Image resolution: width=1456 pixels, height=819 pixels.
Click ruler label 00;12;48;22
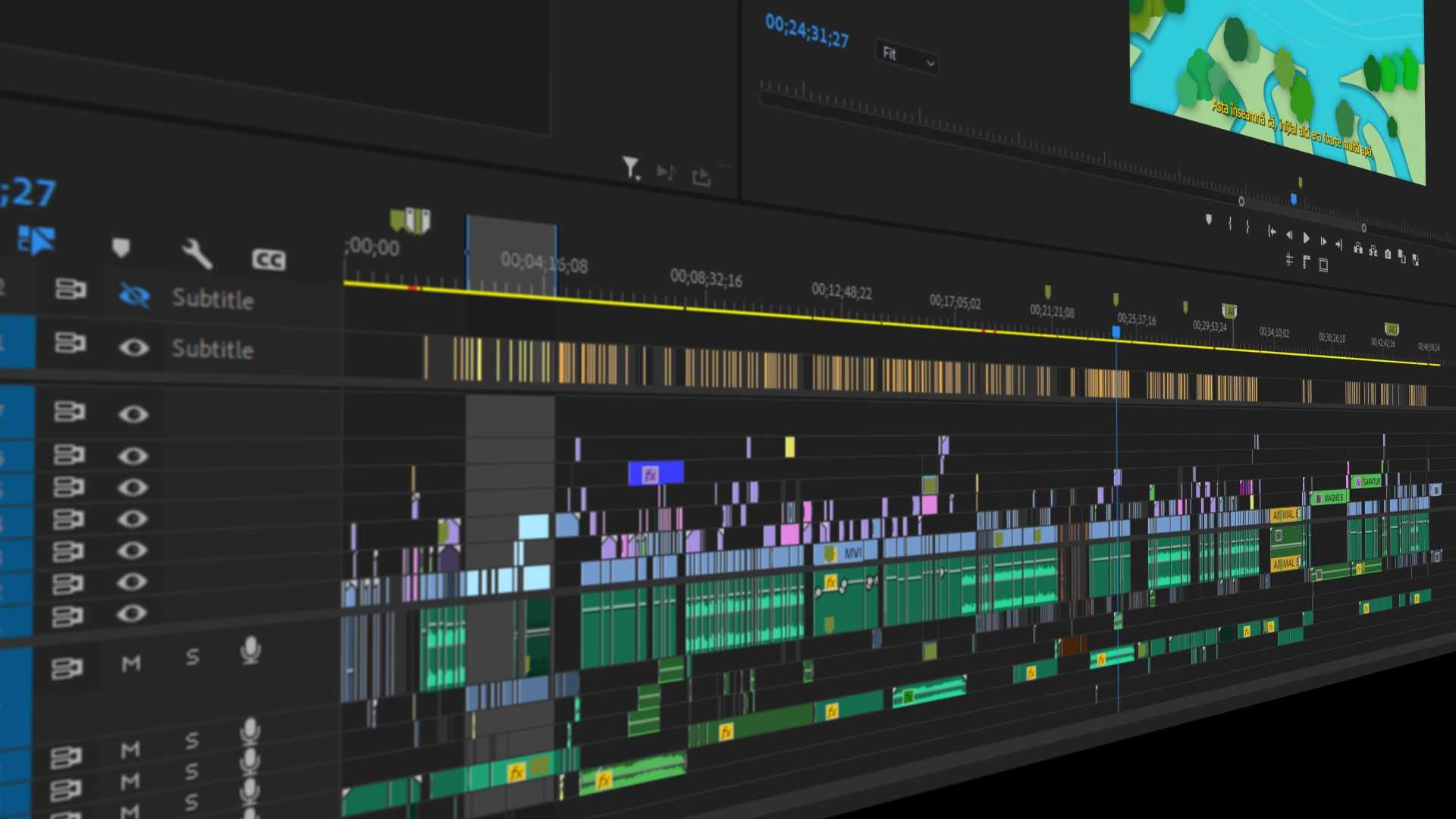tap(842, 290)
